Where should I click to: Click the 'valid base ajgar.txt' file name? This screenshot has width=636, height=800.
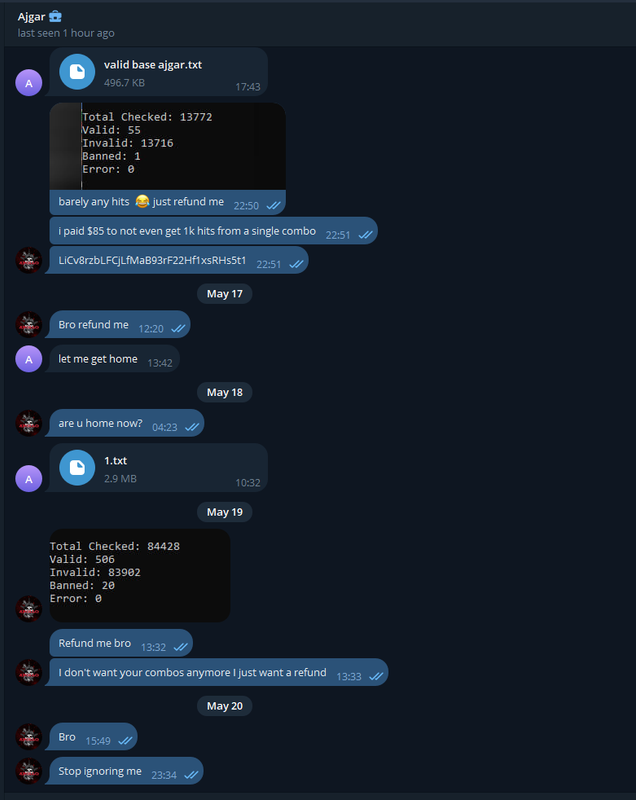[x=153, y=65]
